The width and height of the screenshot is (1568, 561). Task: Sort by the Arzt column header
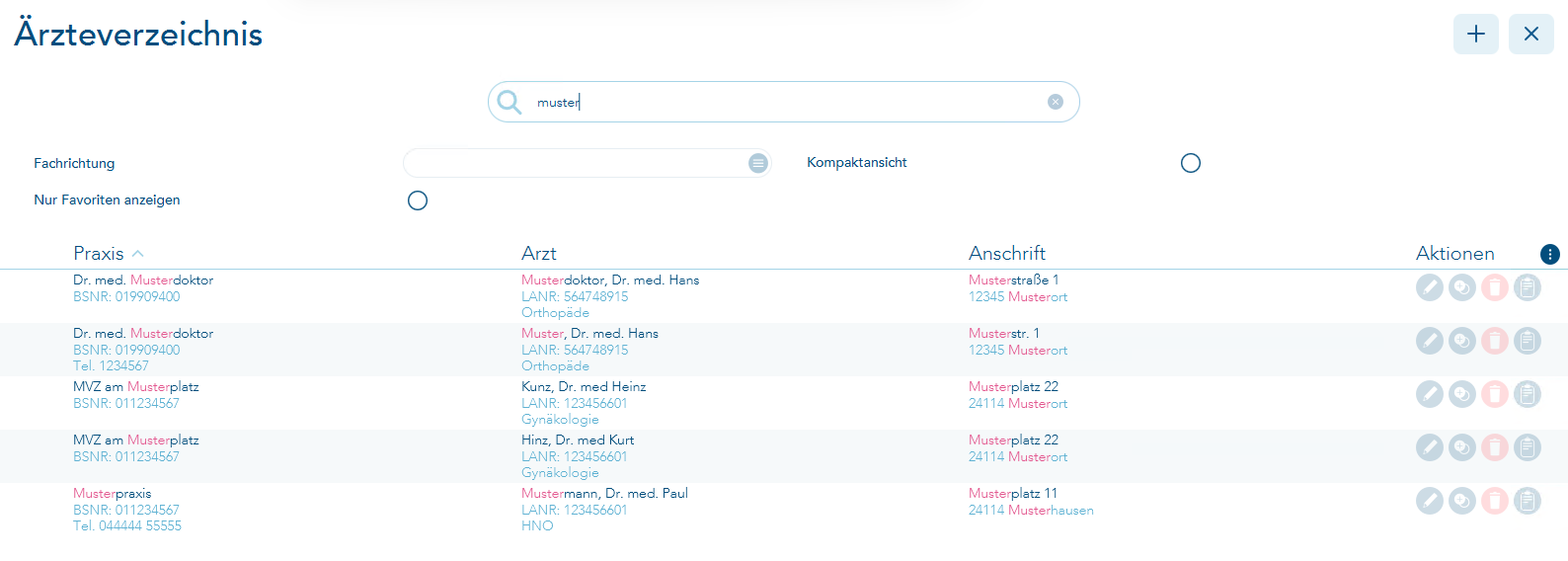(539, 254)
